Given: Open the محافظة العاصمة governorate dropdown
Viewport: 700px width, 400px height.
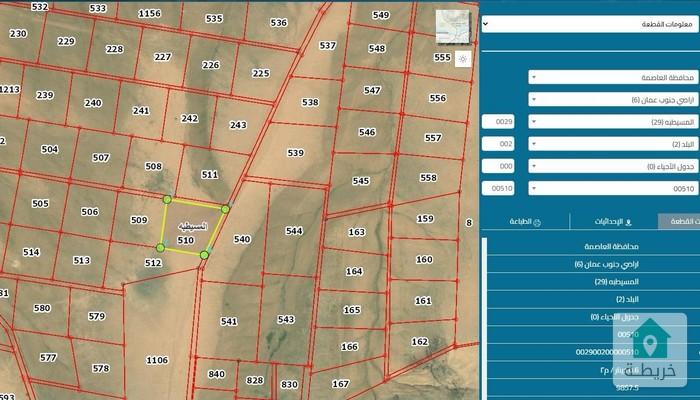Looking at the screenshot, I should [613, 77].
